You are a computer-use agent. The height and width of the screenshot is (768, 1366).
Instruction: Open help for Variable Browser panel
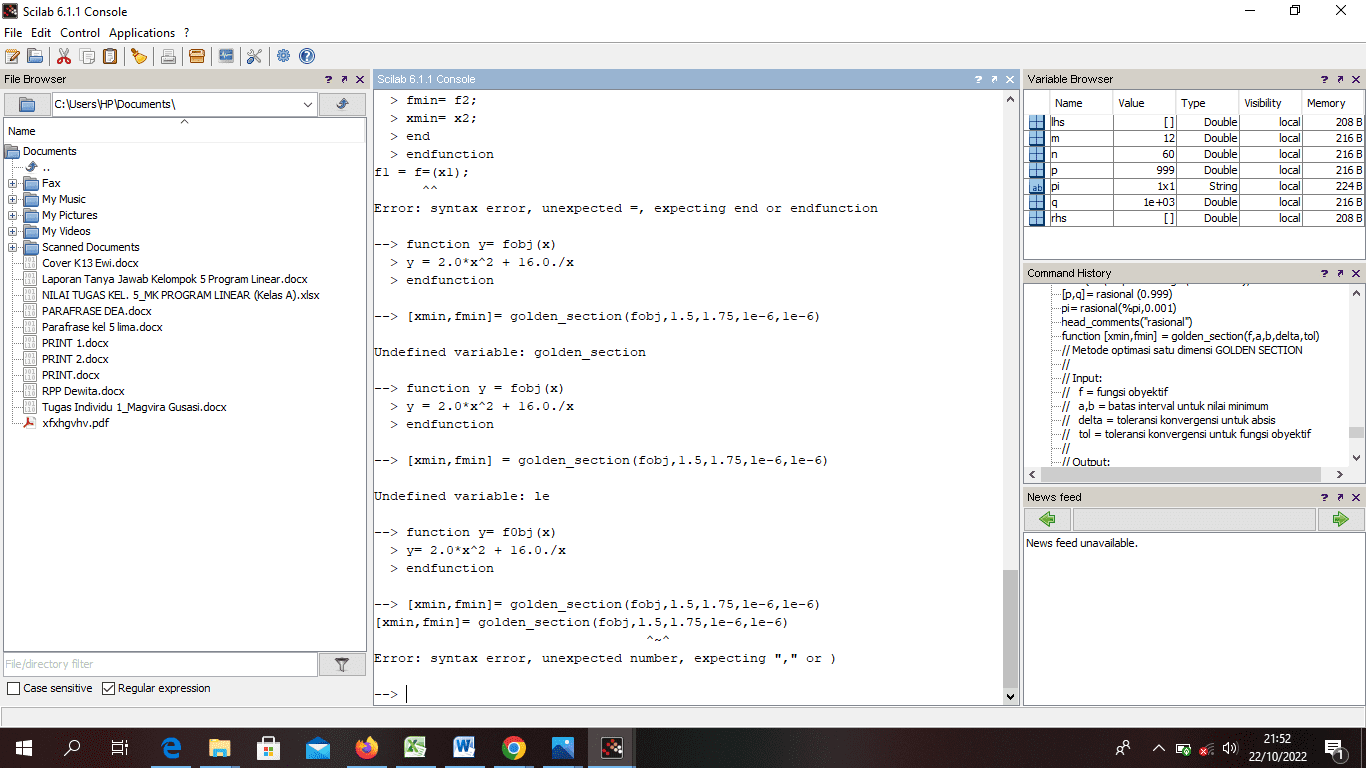point(1325,79)
